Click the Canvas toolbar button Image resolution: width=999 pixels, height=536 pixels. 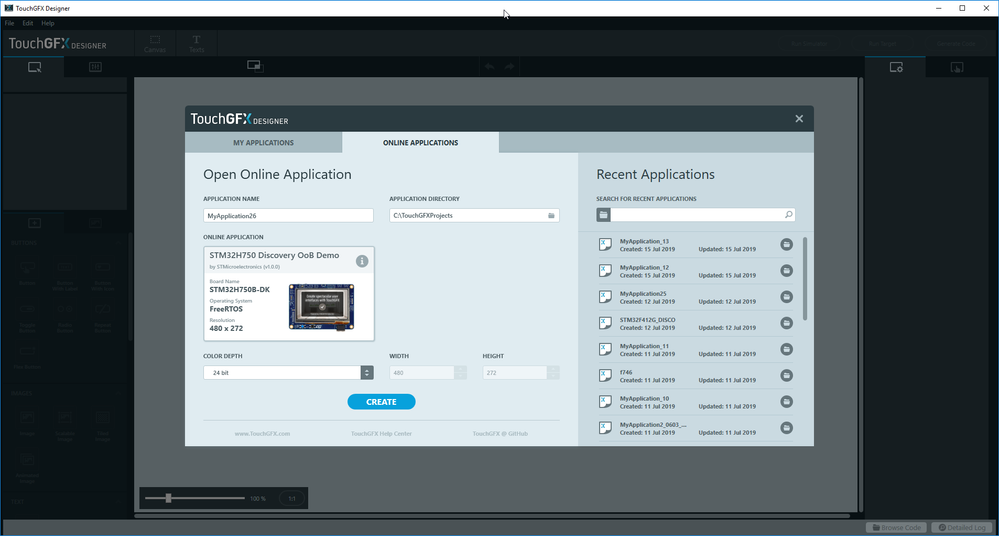coord(155,43)
